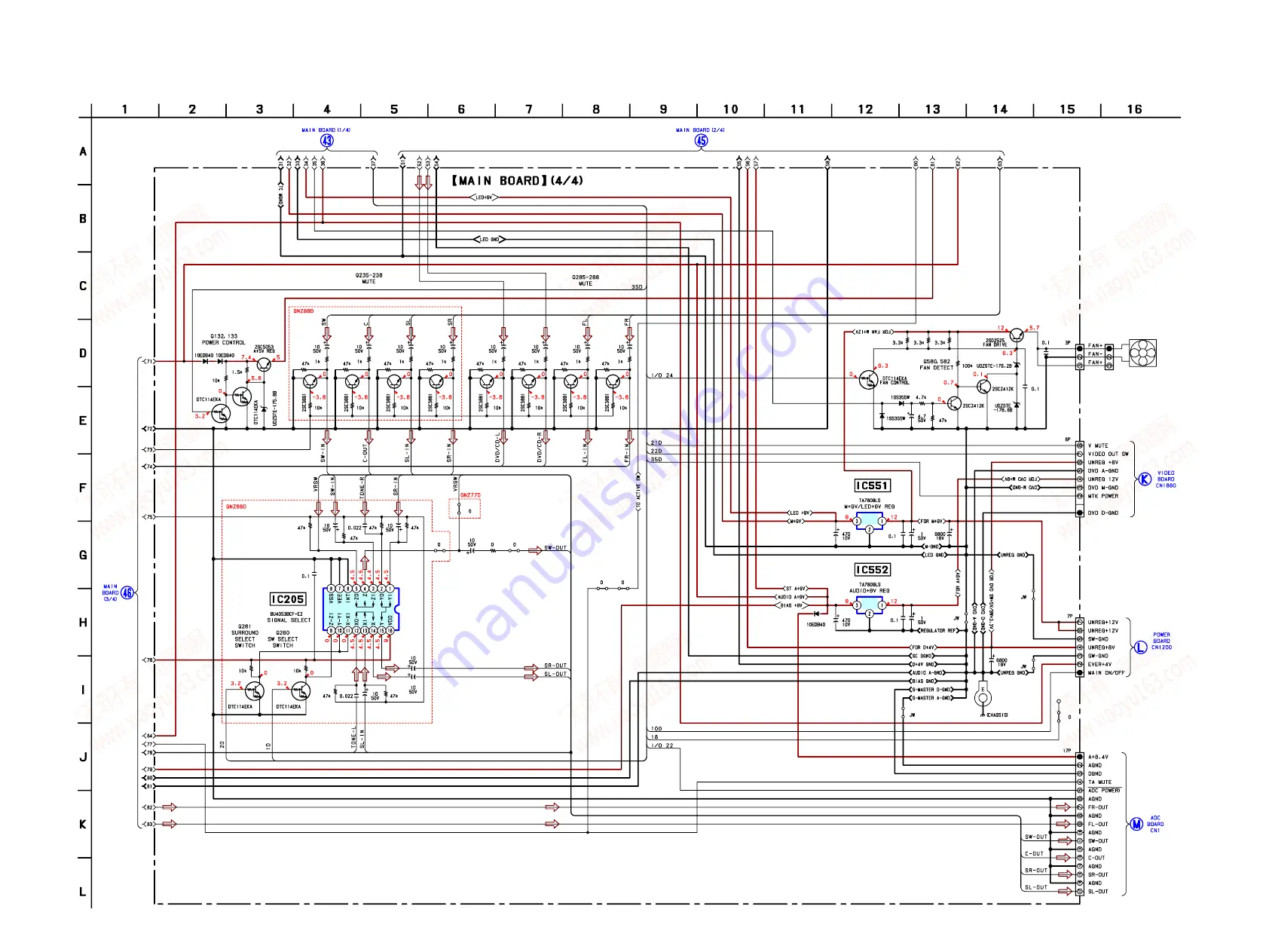Click the 'ADC BOARD CN1' label
The width and height of the screenshot is (1266, 952).
pyautogui.click(x=1155, y=824)
